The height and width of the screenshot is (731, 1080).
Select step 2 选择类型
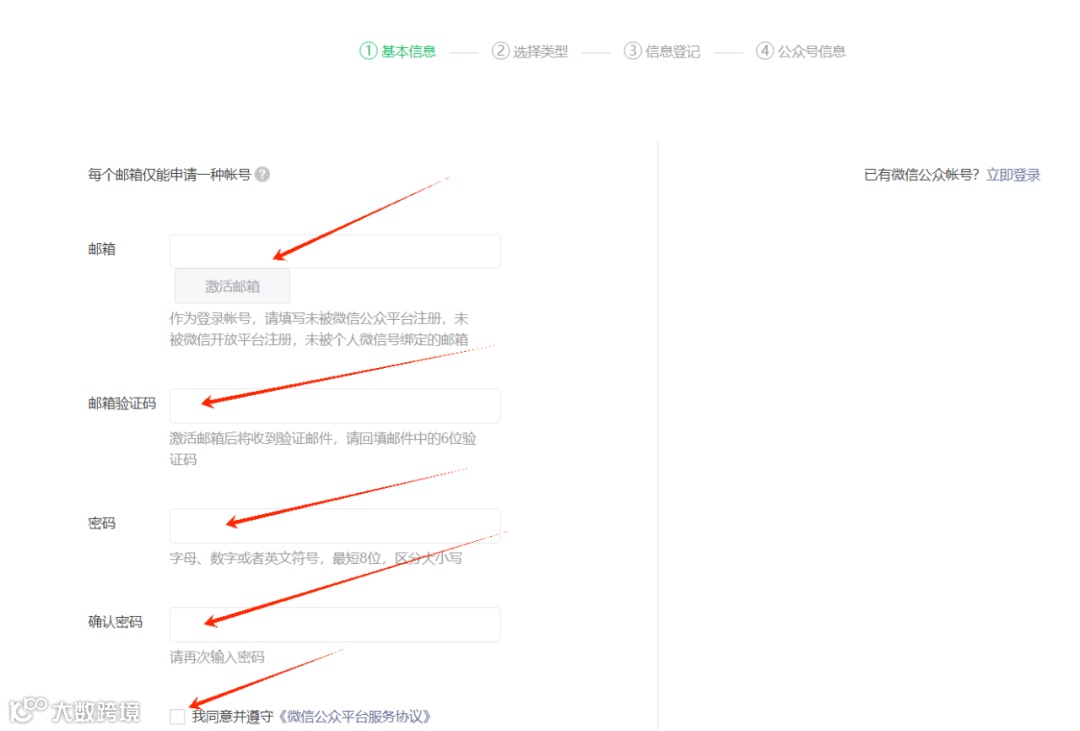530,51
